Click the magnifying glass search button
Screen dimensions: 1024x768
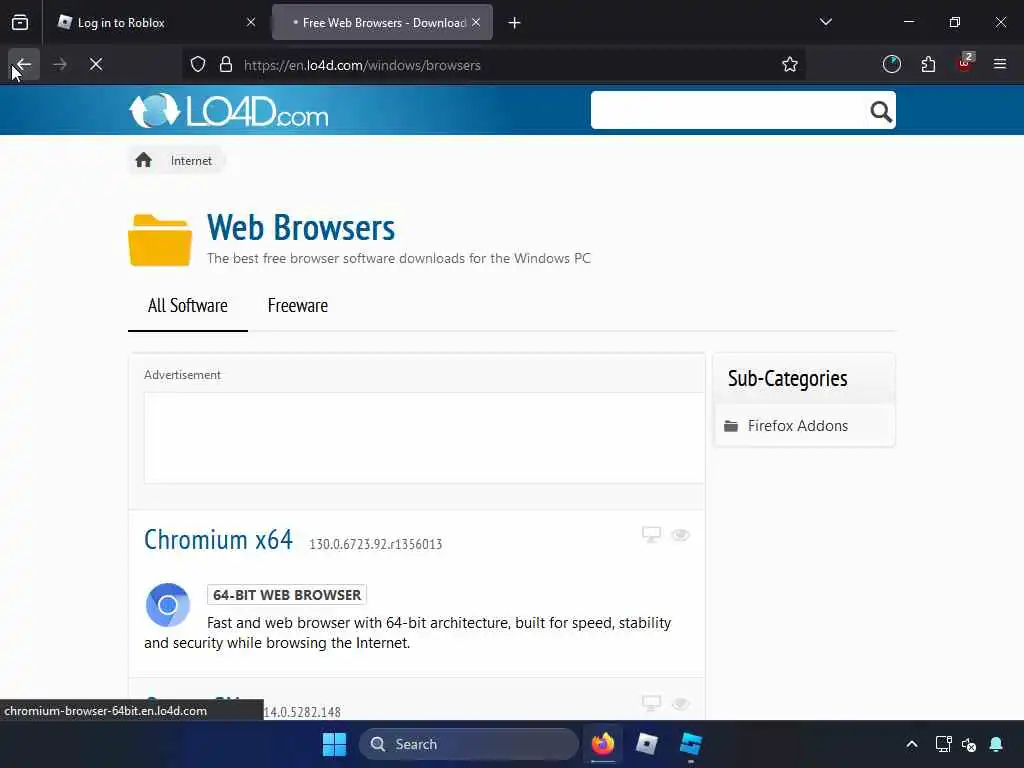point(880,112)
